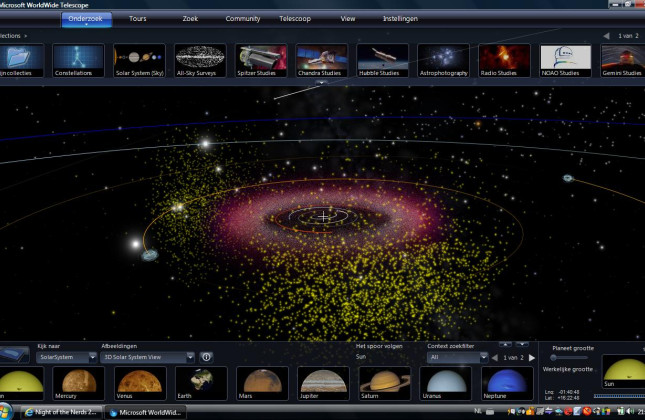
Task: Open the View tab
Action: 348,19
